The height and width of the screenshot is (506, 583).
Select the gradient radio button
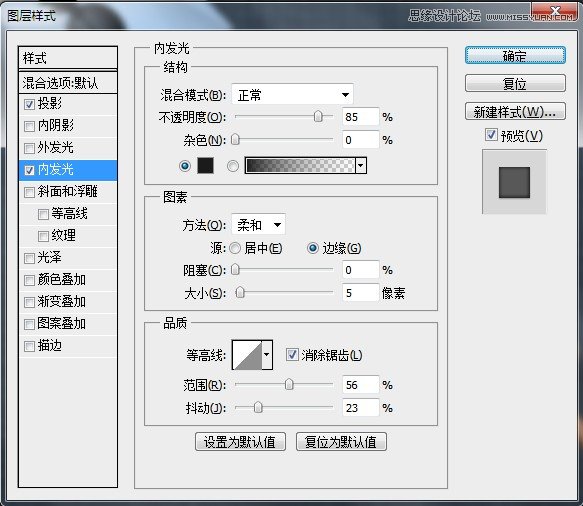click(233, 166)
